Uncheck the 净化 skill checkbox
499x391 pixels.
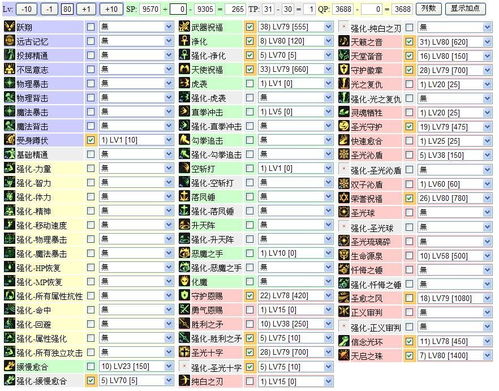(249, 41)
